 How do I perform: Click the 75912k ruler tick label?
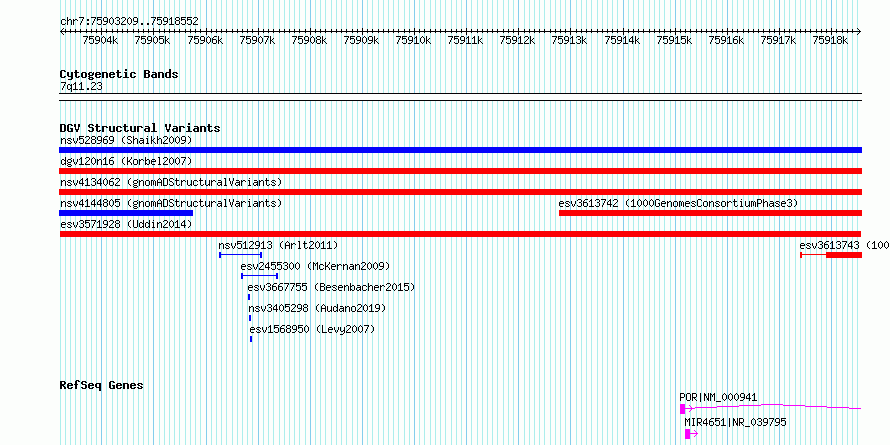pyautogui.click(x=518, y=40)
